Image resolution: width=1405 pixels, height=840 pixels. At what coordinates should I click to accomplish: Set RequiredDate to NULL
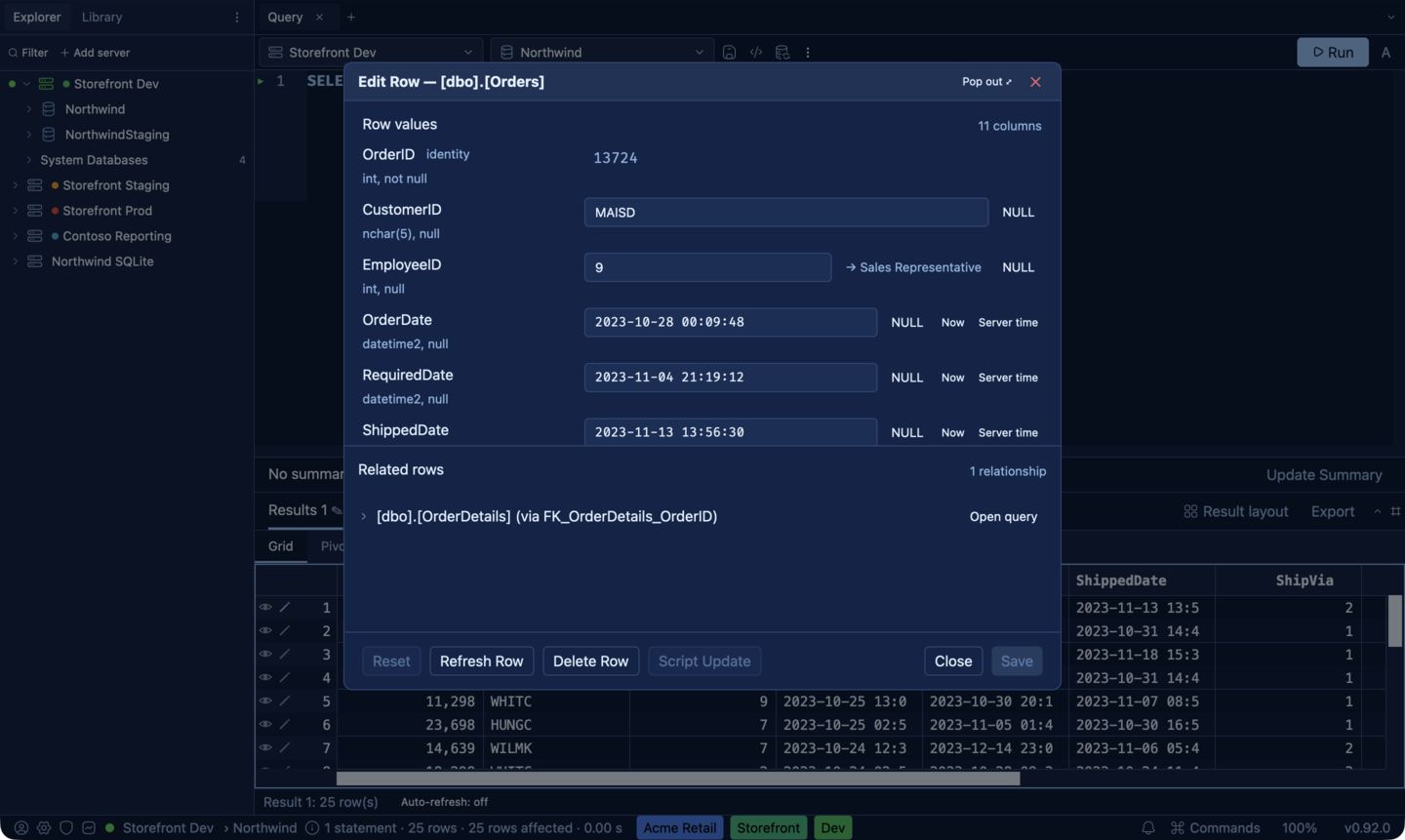(906, 378)
